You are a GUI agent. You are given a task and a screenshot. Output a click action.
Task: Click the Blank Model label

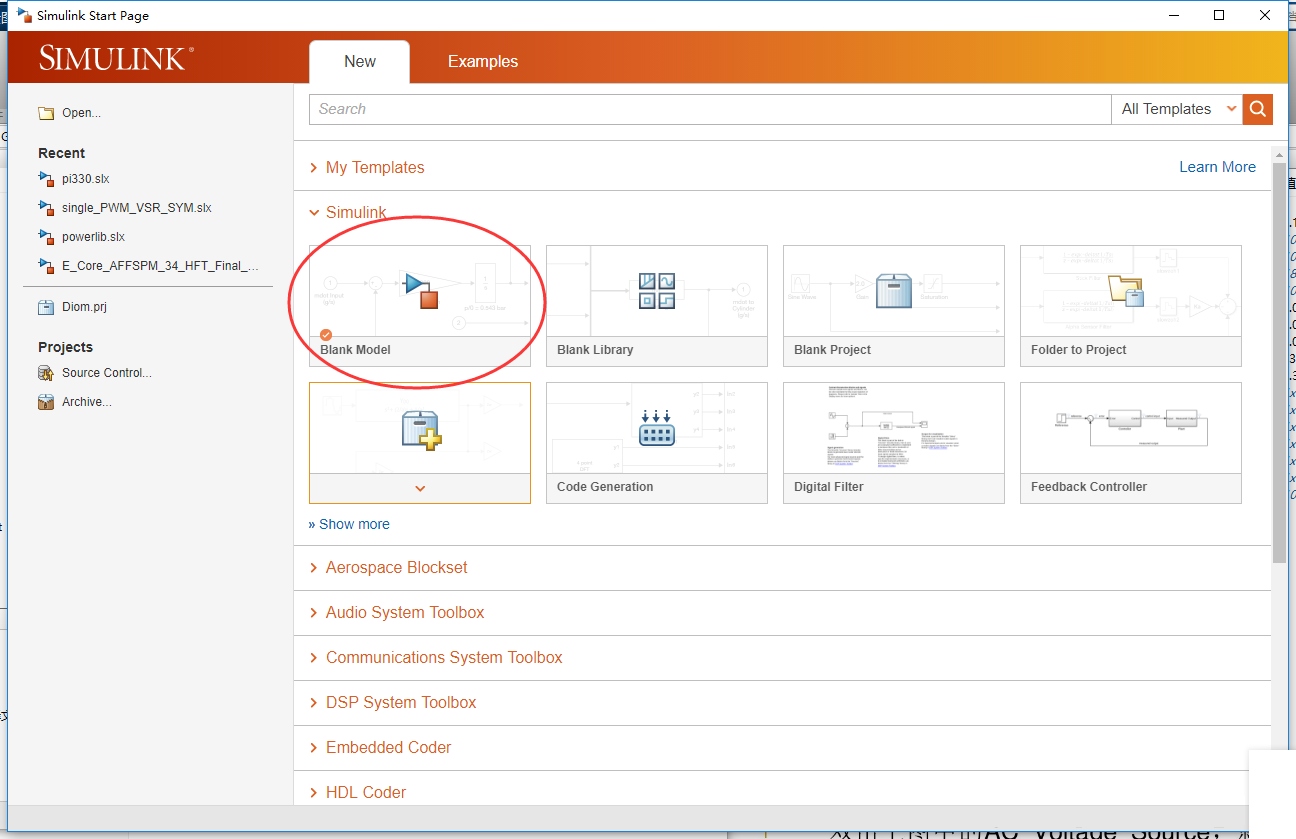pos(355,350)
